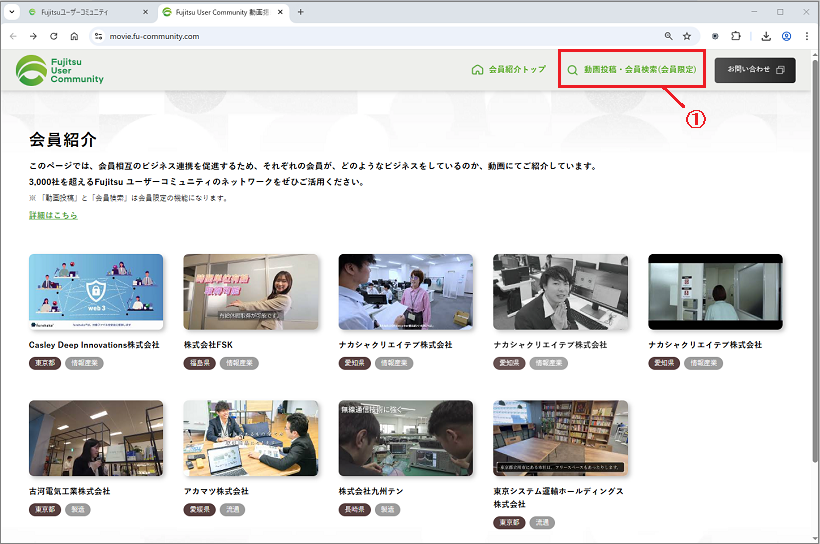Select the 製造 tag under 古河電気工業株式会社
Image resolution: width=820 pixels, height=544 pixels.
click(78, 509)
